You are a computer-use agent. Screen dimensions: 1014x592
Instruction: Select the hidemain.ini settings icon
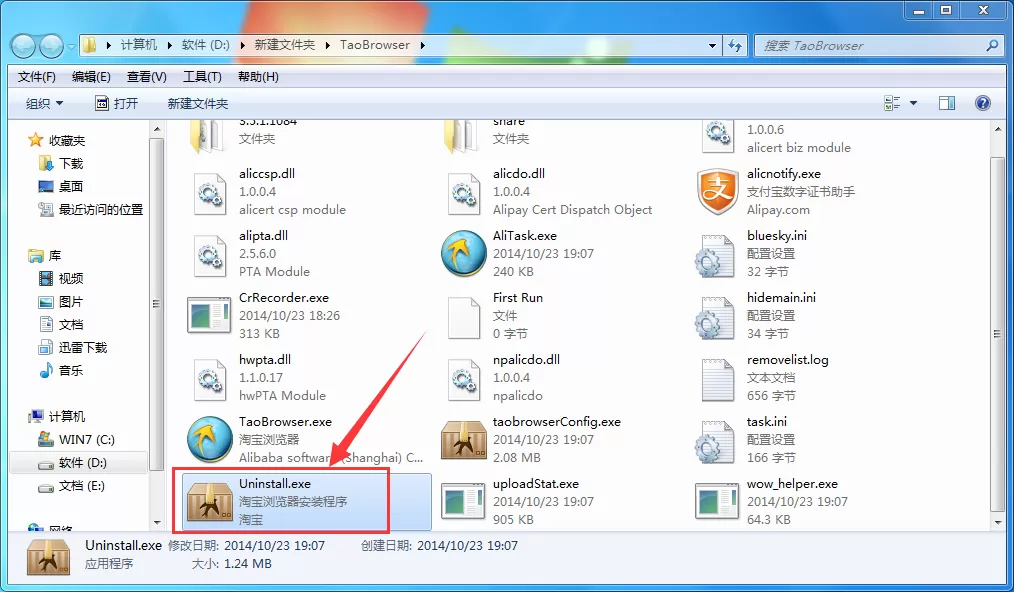coord(715,317)
